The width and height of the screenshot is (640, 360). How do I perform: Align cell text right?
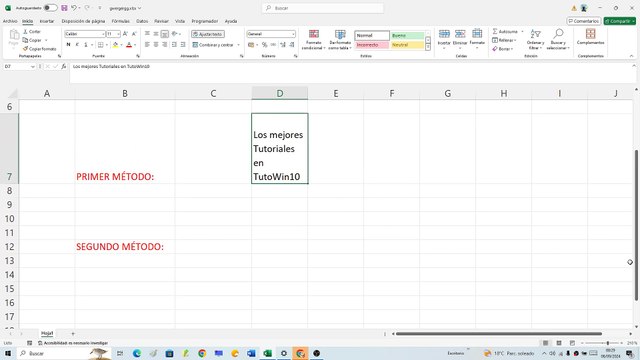(164, 44)
